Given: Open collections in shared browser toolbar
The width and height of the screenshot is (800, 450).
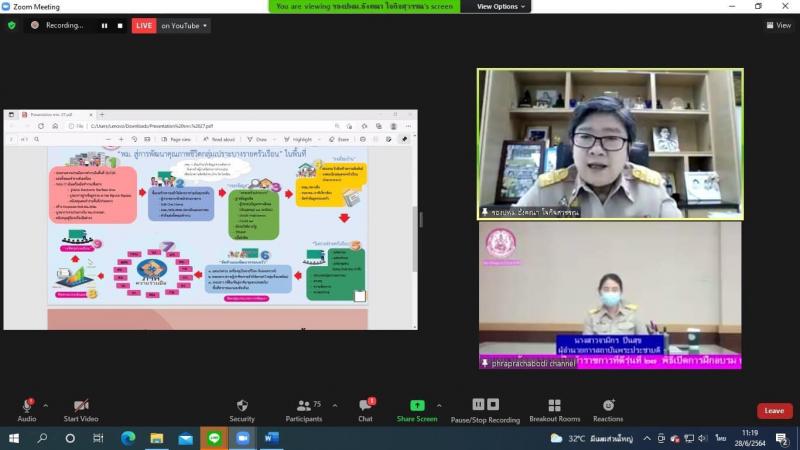Looking at the screenshot, I should coord(379,126).
